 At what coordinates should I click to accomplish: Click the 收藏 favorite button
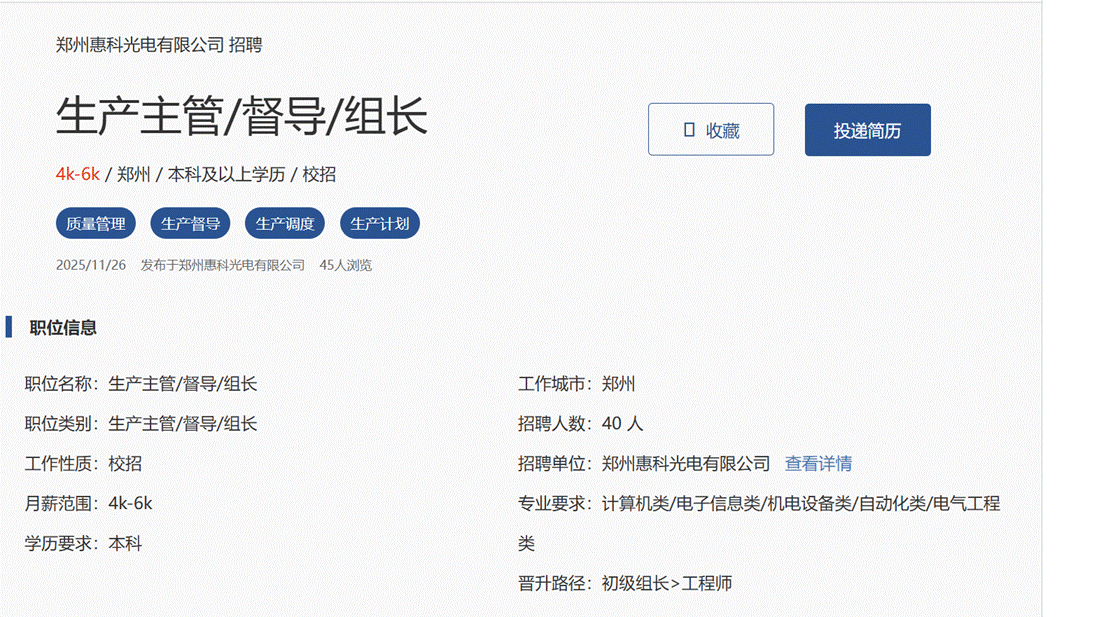[710, 130]
